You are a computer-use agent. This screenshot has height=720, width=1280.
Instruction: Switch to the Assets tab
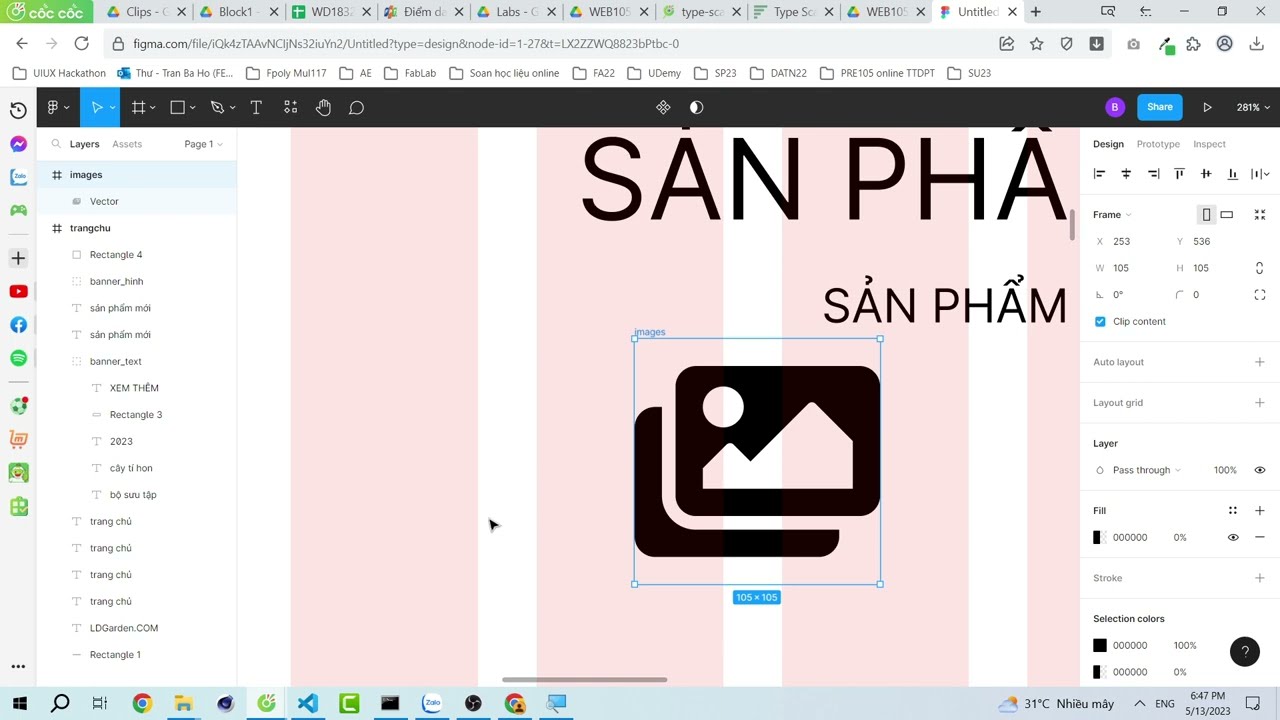click(127, 144)
